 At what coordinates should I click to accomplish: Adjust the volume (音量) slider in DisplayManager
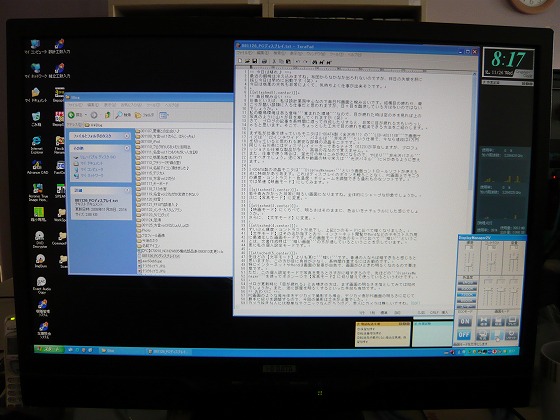coord(514,259)
